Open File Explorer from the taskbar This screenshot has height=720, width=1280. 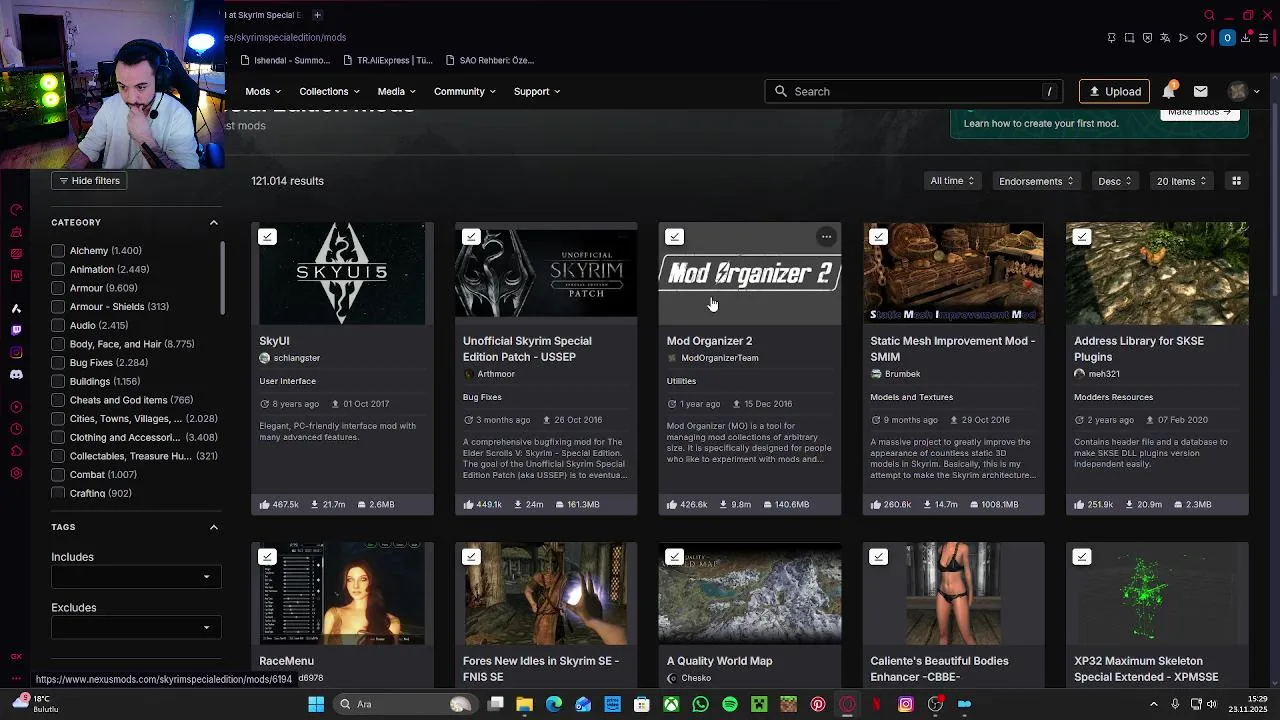524,705
